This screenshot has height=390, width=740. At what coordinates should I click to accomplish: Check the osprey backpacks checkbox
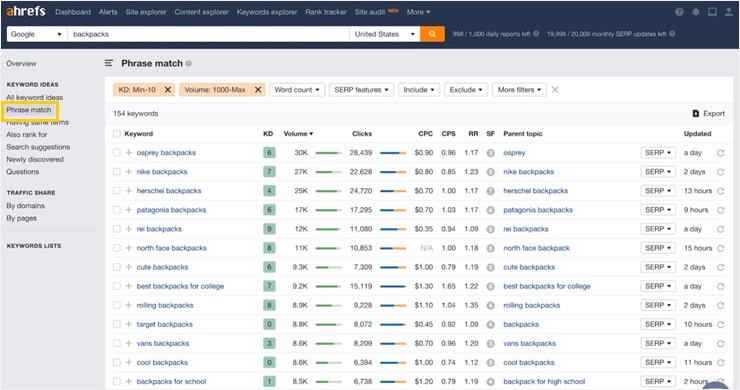tap(117, 153)
